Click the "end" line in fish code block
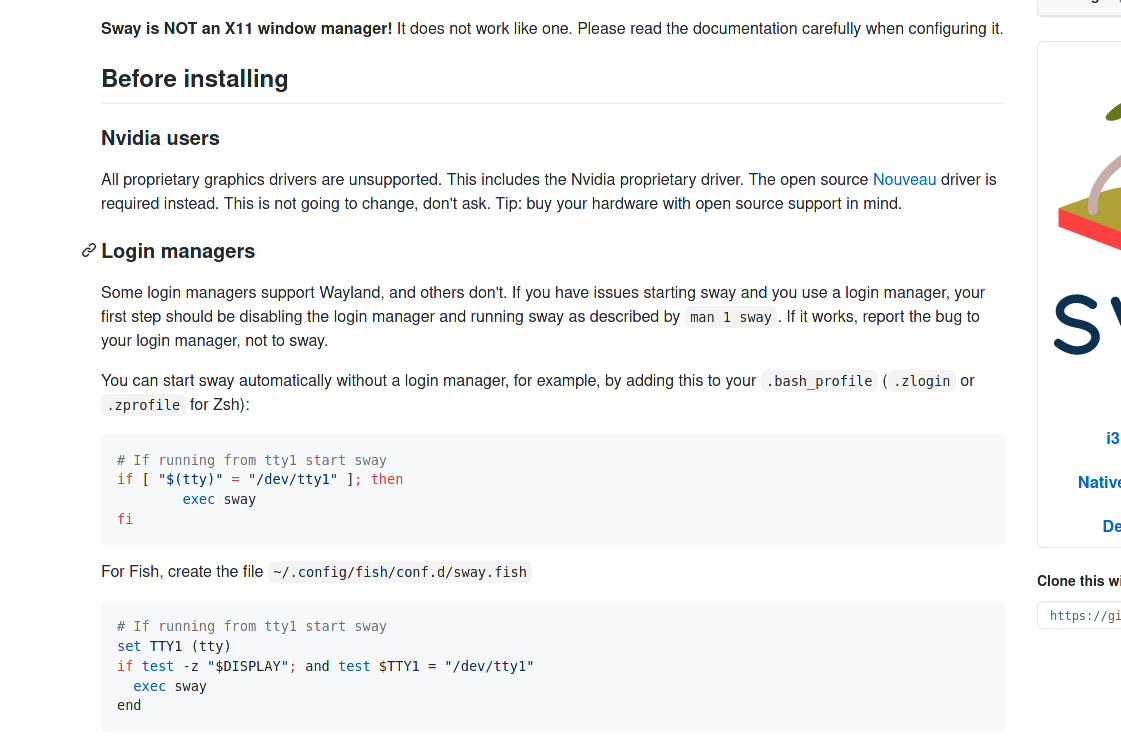The width and height of the screenshot is (1121, 750). [129, 706]
